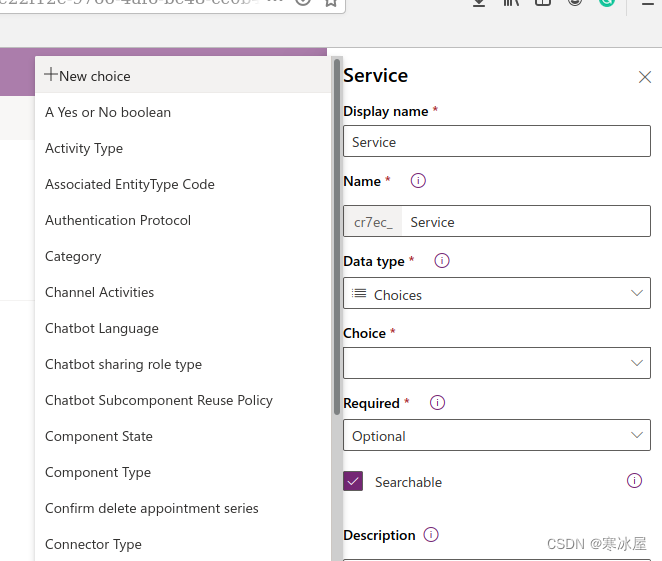The width and height of the screenshot is (662, 561).
Task: Uncheck the Searchable checkbox
Action: [353, 481]
